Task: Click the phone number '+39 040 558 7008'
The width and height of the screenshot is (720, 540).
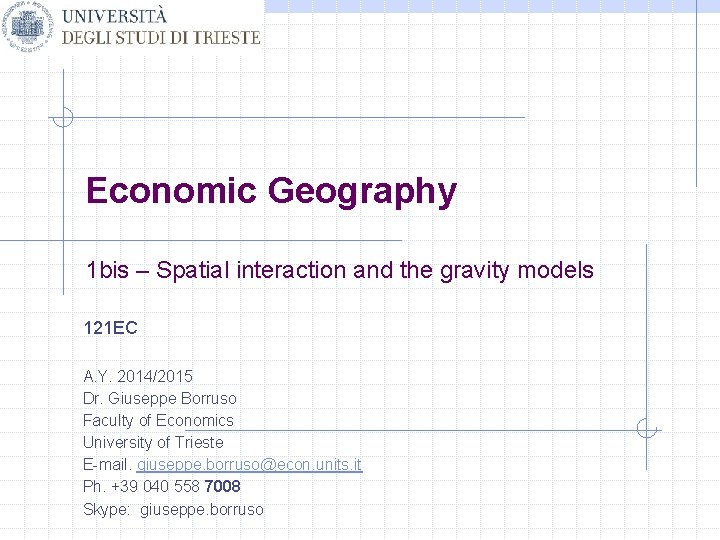Action: (176, 486)
